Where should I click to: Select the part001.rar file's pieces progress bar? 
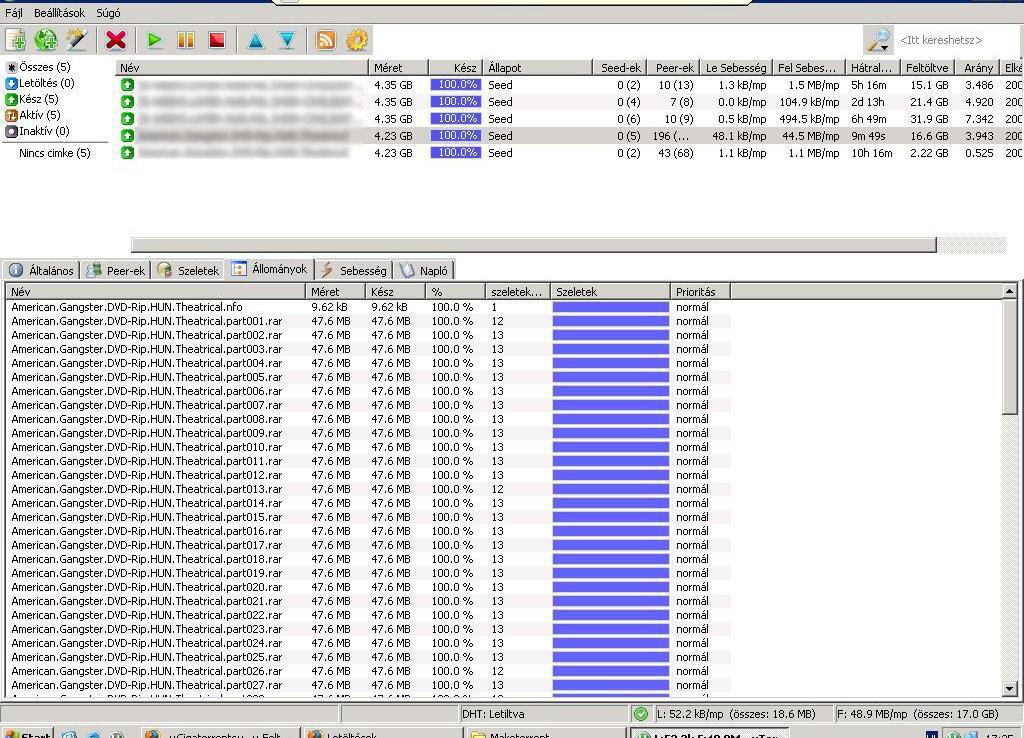(x=610, y=321)
